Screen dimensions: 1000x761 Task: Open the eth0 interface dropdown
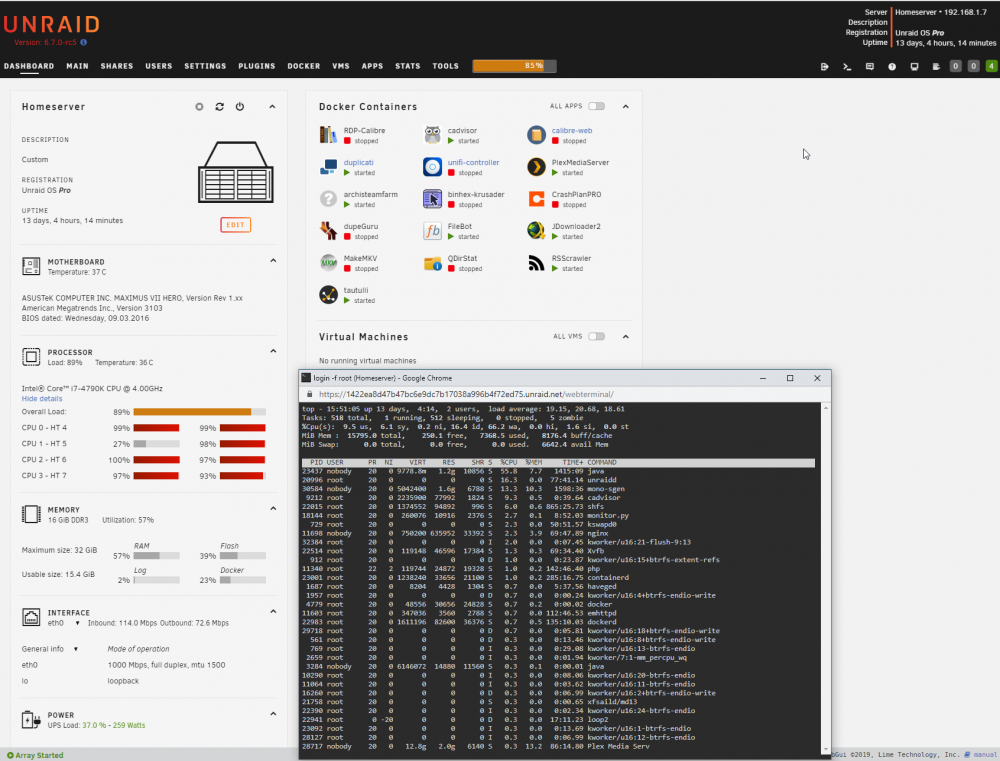pos(77,623)
